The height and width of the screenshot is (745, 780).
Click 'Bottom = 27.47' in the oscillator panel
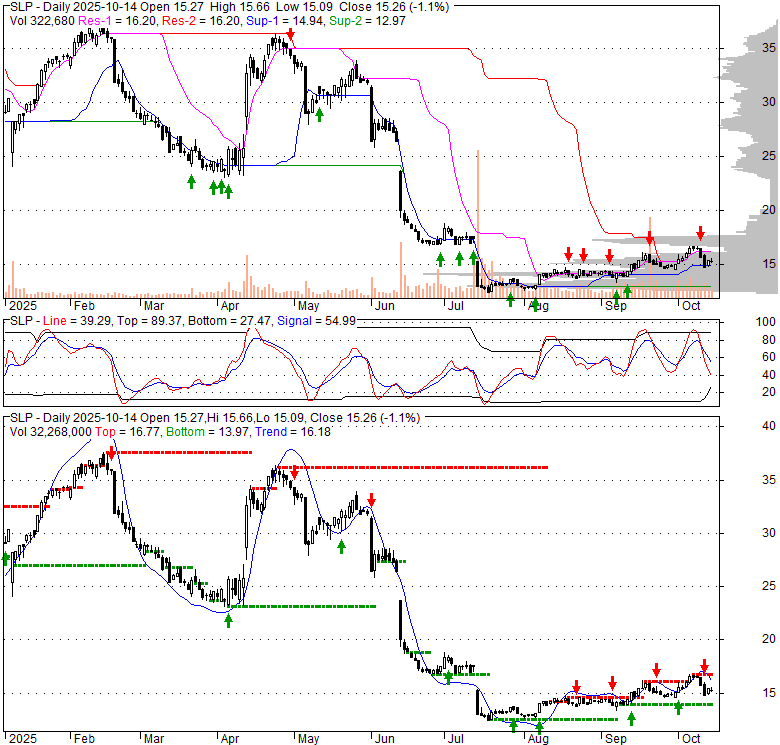230,321
